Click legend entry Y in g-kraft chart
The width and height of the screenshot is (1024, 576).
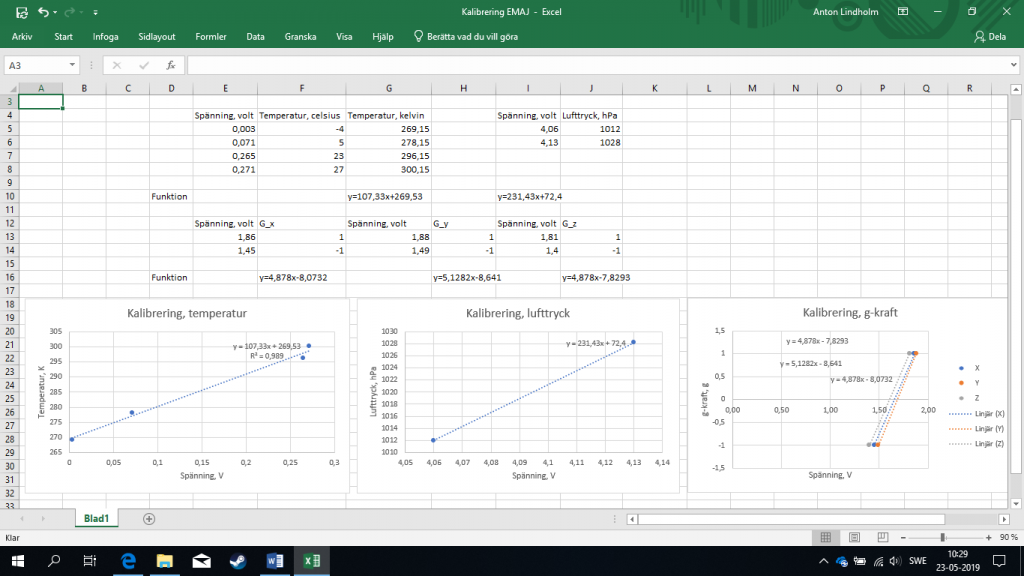(969, 383)
